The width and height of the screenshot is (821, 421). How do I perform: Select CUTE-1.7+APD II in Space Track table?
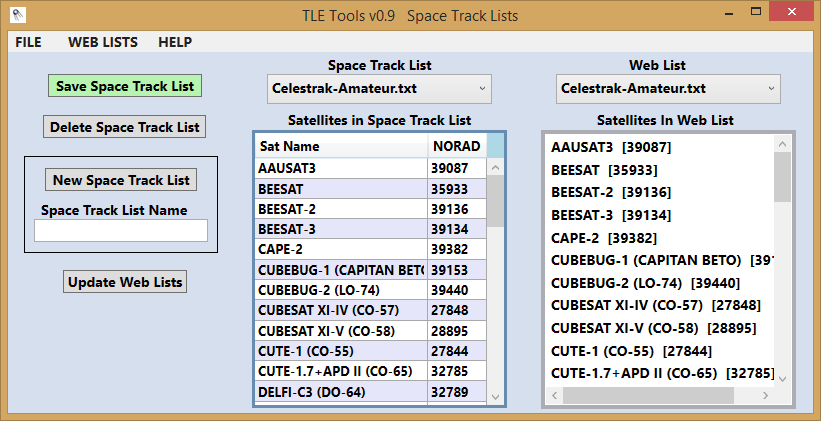pos(371,371)
